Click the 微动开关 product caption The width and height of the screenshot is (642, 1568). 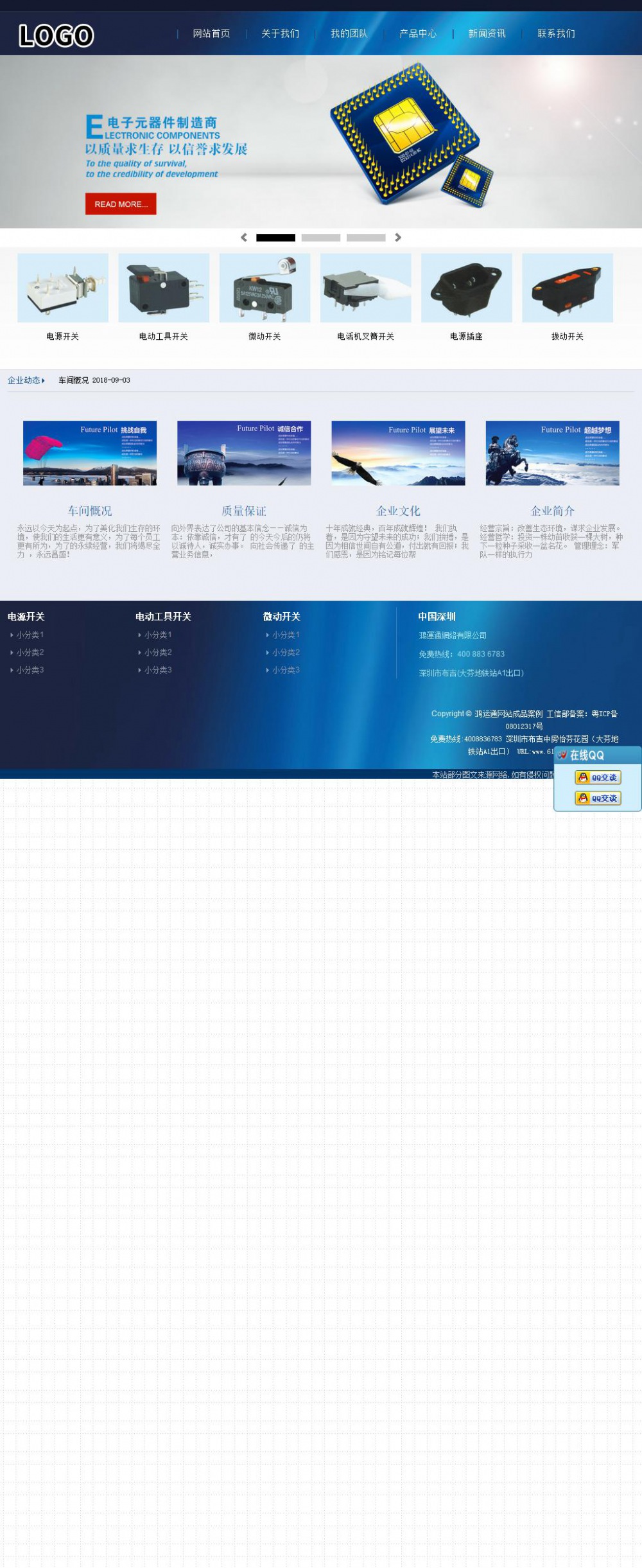(265, 337)
